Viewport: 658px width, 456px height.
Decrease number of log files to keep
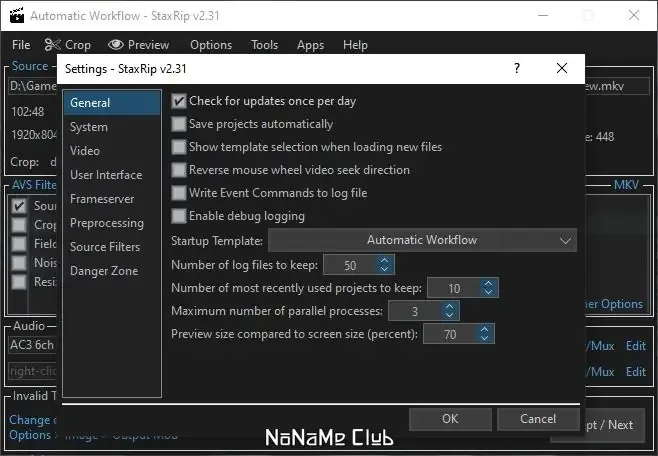coord(384,269)
